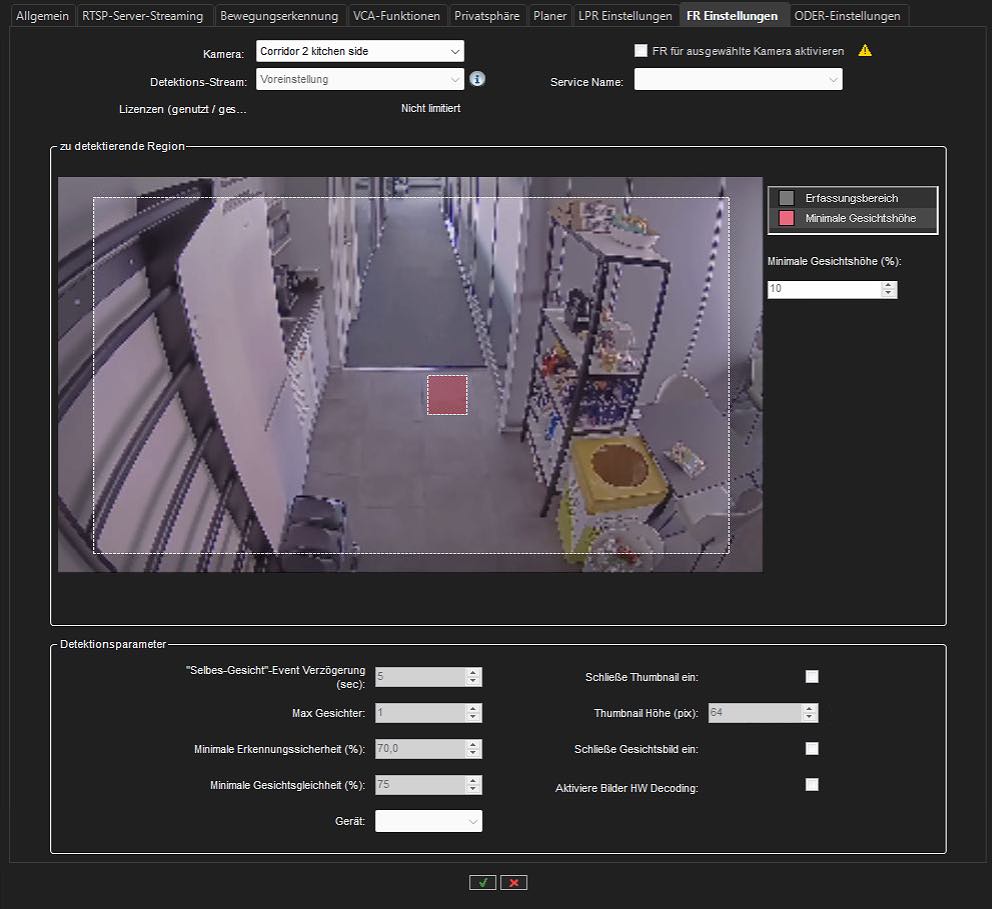
Task: Toggle the Schließe Thumbnail ein checkbox
Action: [x=812, y=677]
